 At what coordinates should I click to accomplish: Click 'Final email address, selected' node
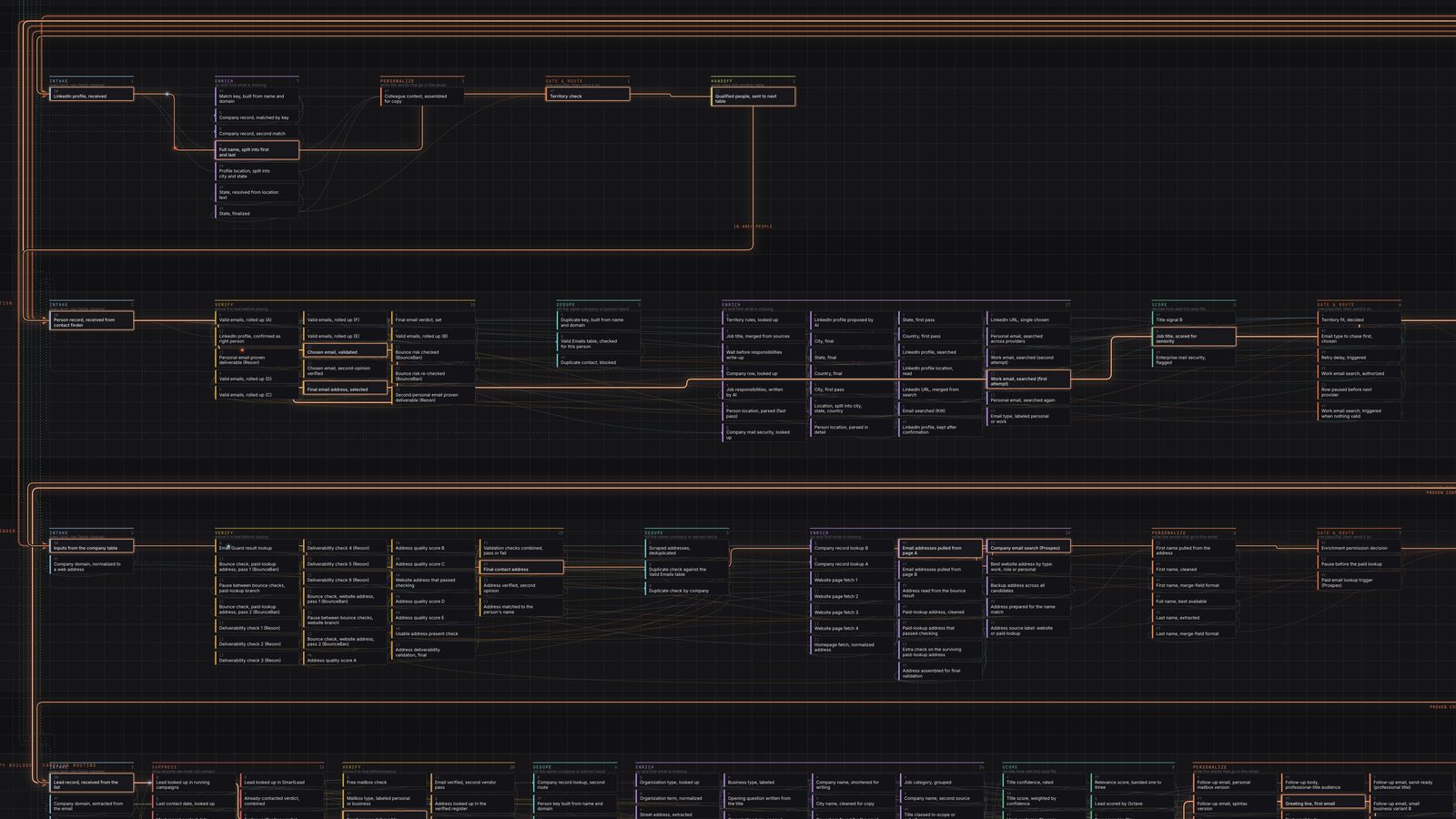[346, 389]
